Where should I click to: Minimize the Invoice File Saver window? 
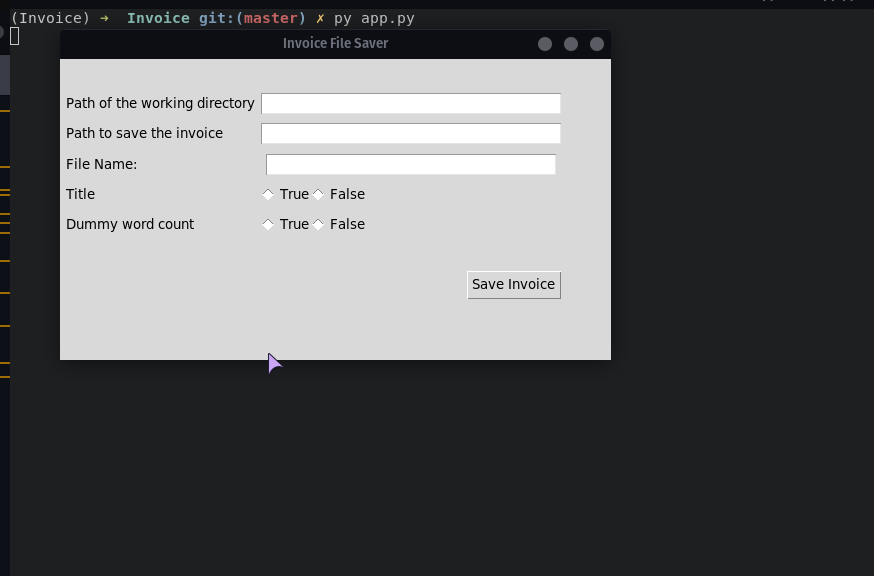(545, 44)
